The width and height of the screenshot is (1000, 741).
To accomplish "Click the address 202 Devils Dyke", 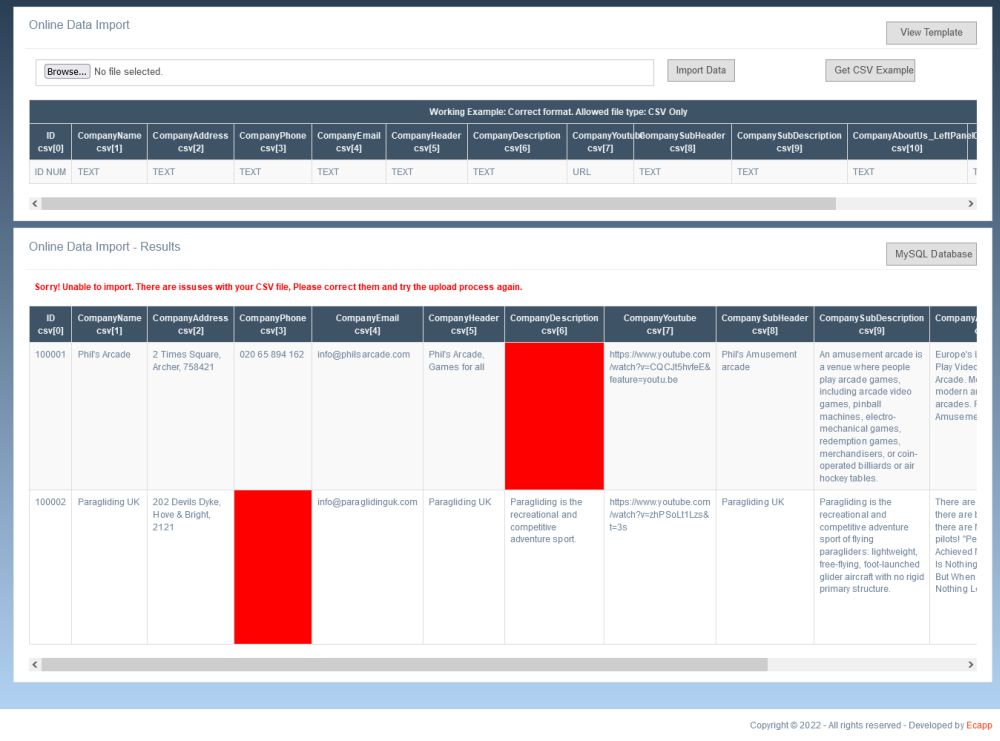I will coord(186,514).
